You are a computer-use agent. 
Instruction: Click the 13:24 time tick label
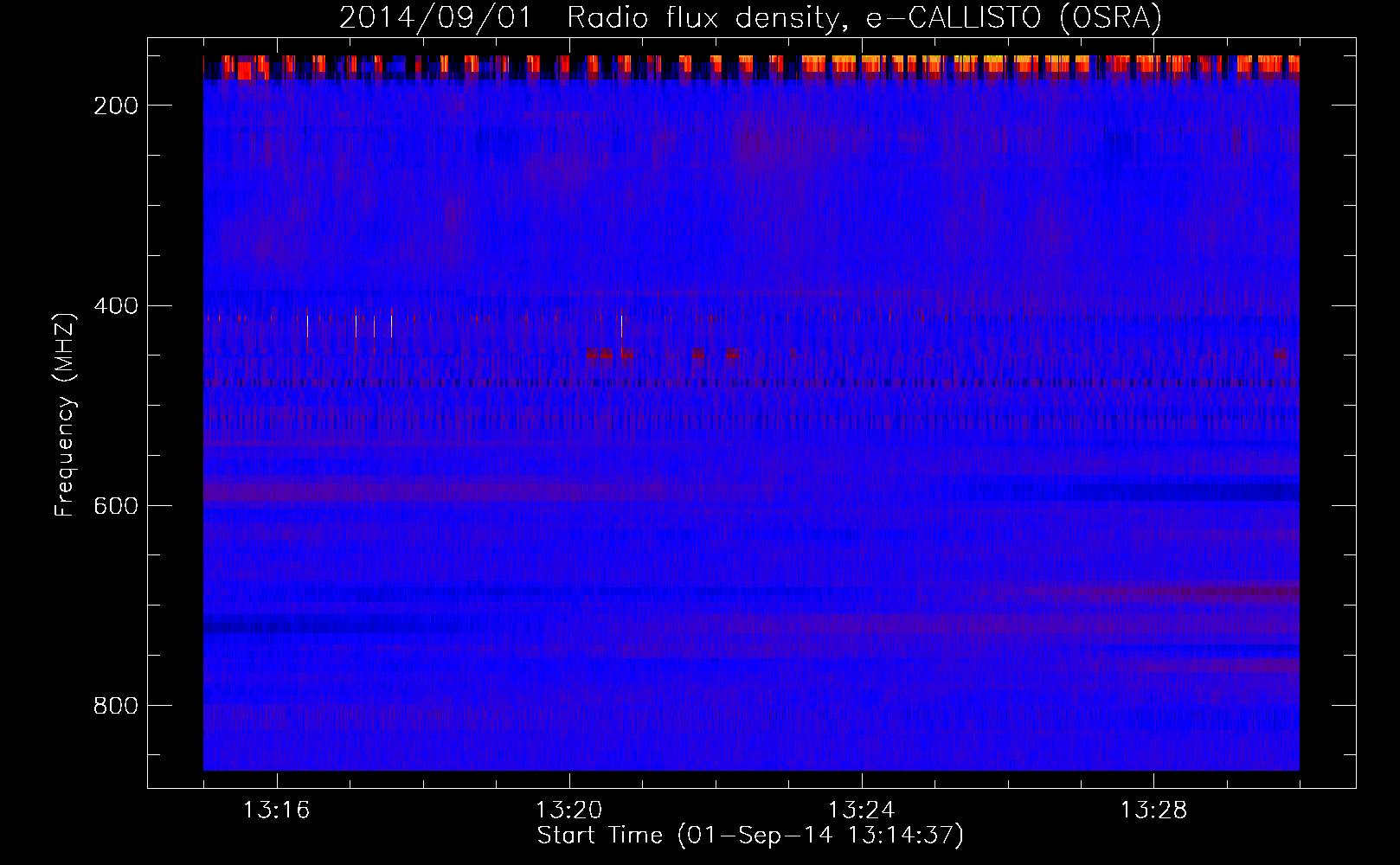tap(861, 810)
